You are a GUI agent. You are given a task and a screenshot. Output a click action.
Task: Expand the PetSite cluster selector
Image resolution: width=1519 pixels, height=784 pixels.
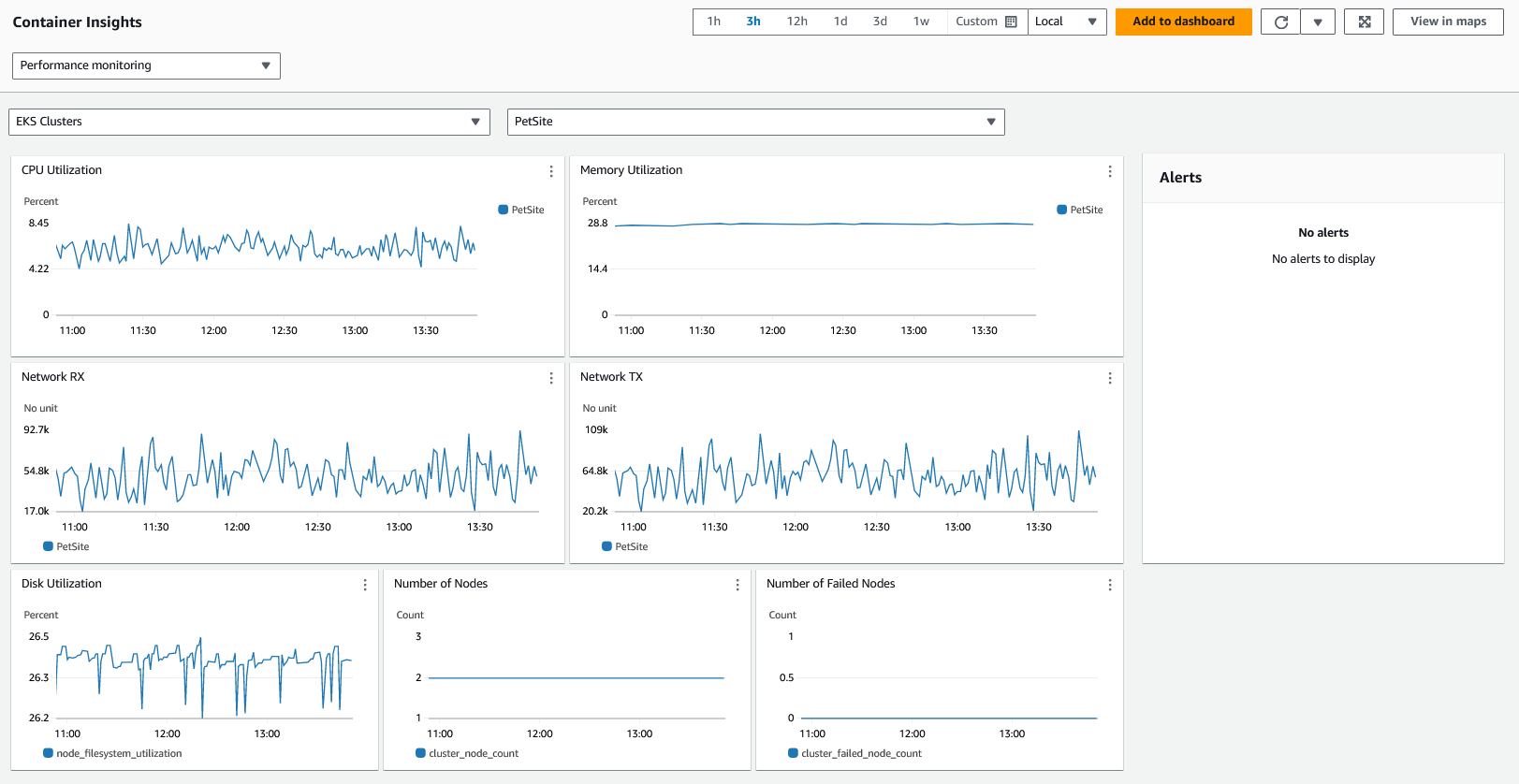(x=755, y=122)
